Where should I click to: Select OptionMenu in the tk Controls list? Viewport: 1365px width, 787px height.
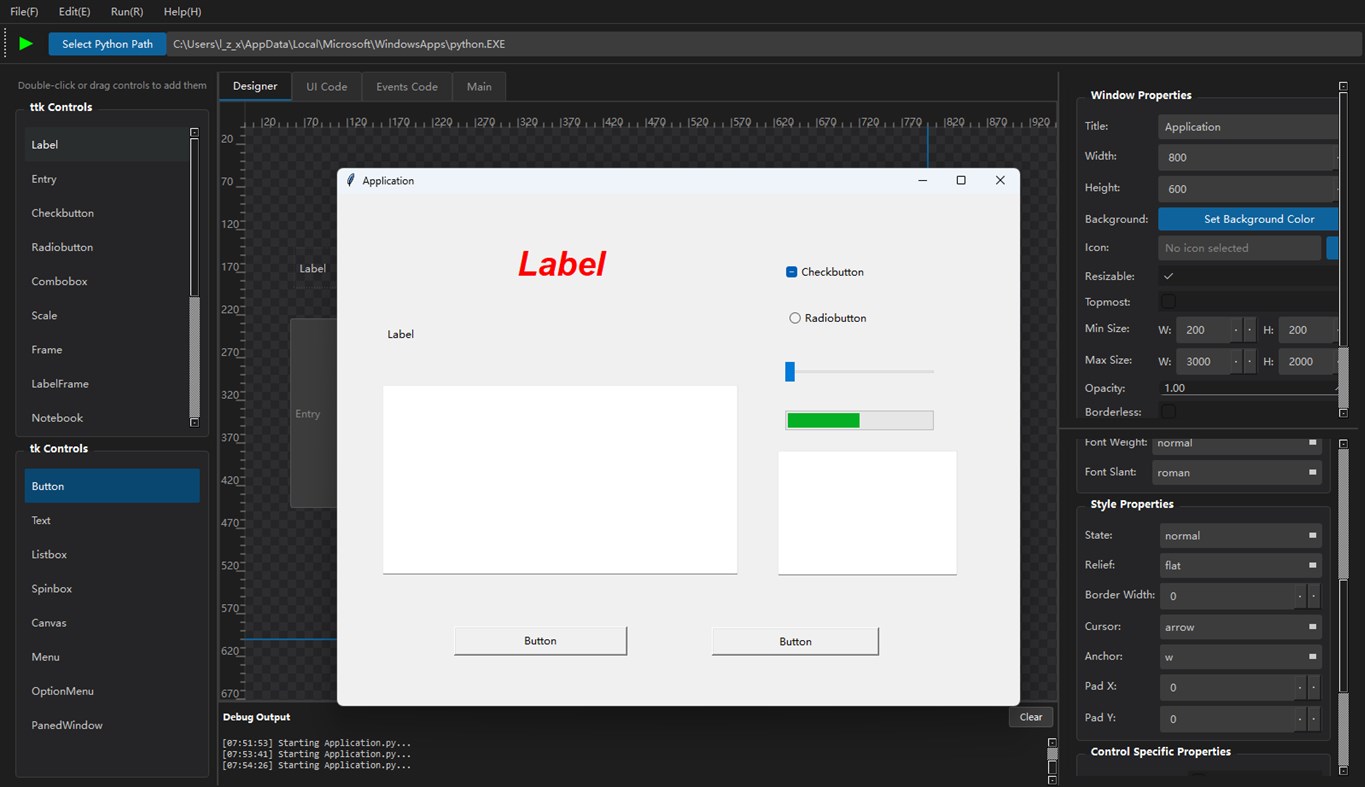click(x=112, y=691)
